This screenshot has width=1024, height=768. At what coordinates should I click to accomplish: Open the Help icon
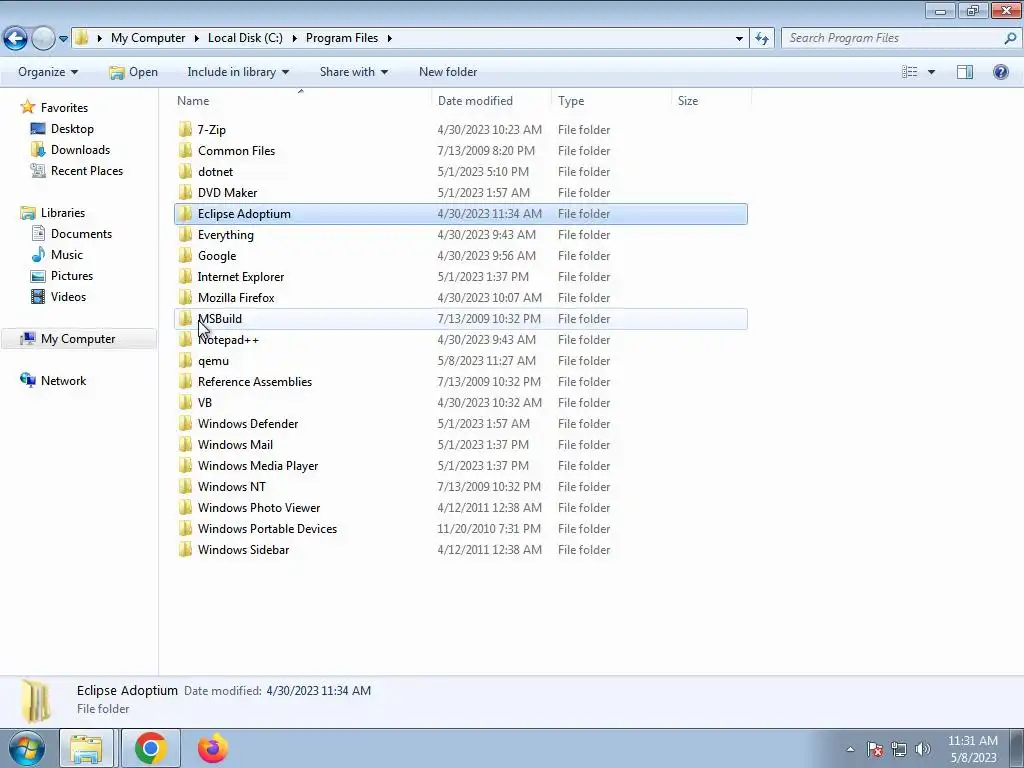(1000, 72)
